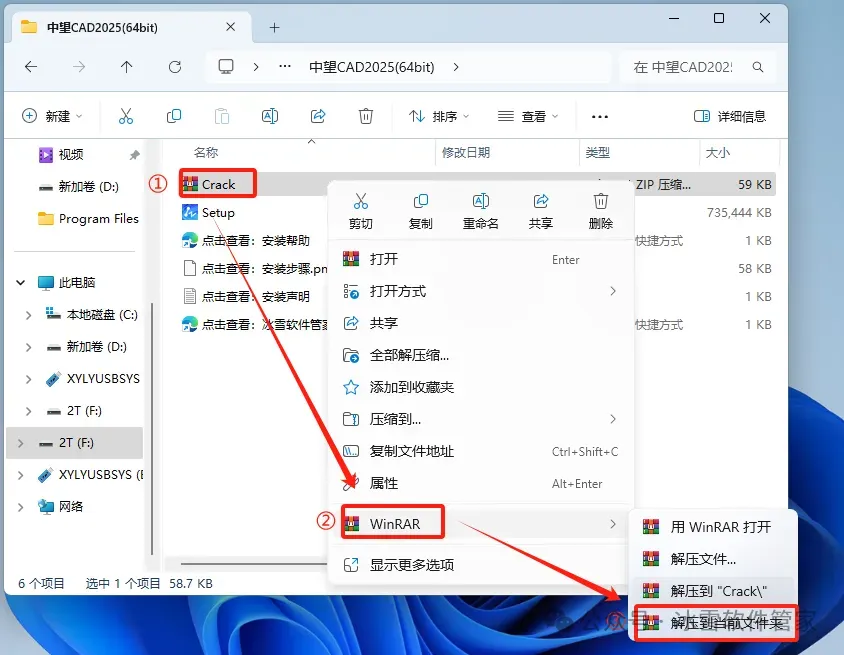Sort by the 修改日期 column header
Image resolution: width=844 pixels, height=655 pixels.
[x=466, y=153]
